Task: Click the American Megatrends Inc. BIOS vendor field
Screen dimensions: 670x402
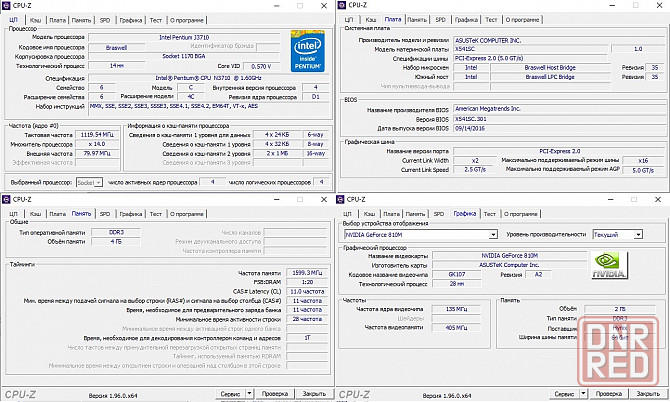Action: tap(558, 109)
